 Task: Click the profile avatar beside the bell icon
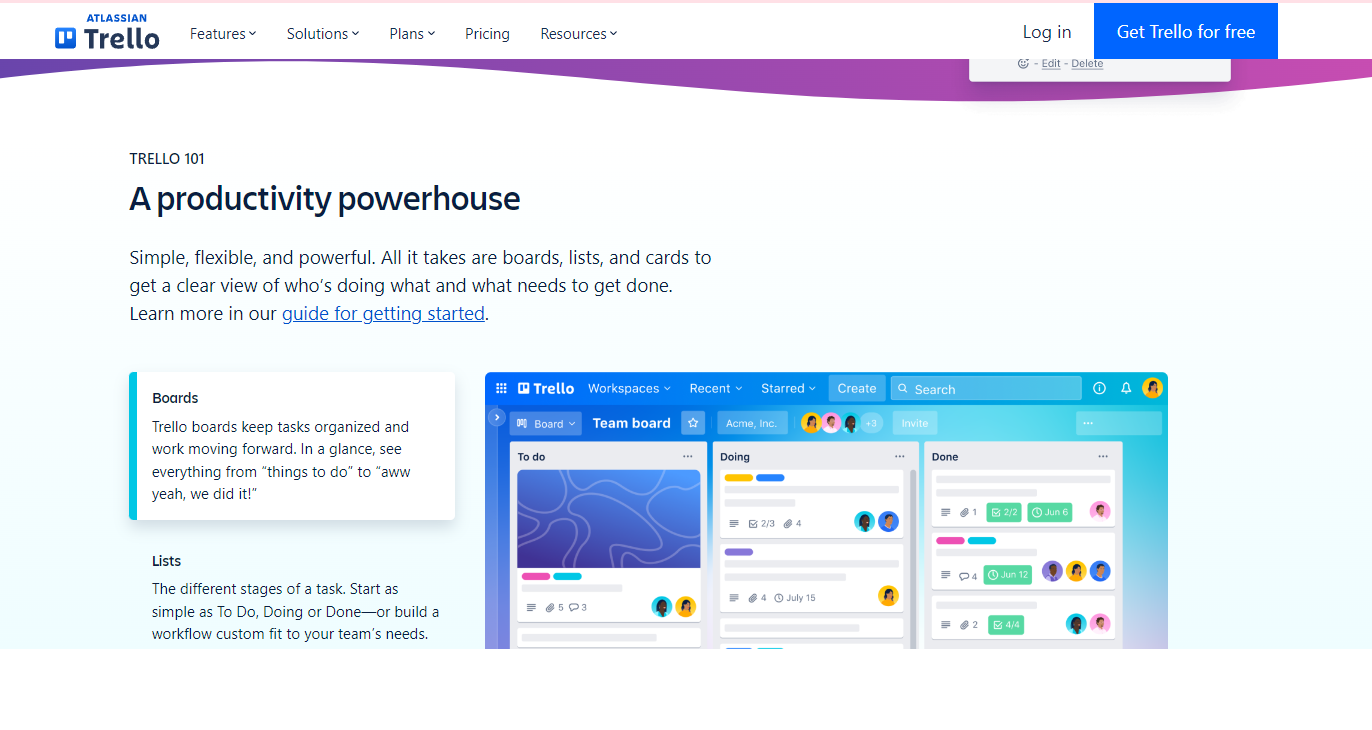pyautogui.click(x=1153, y=388)
